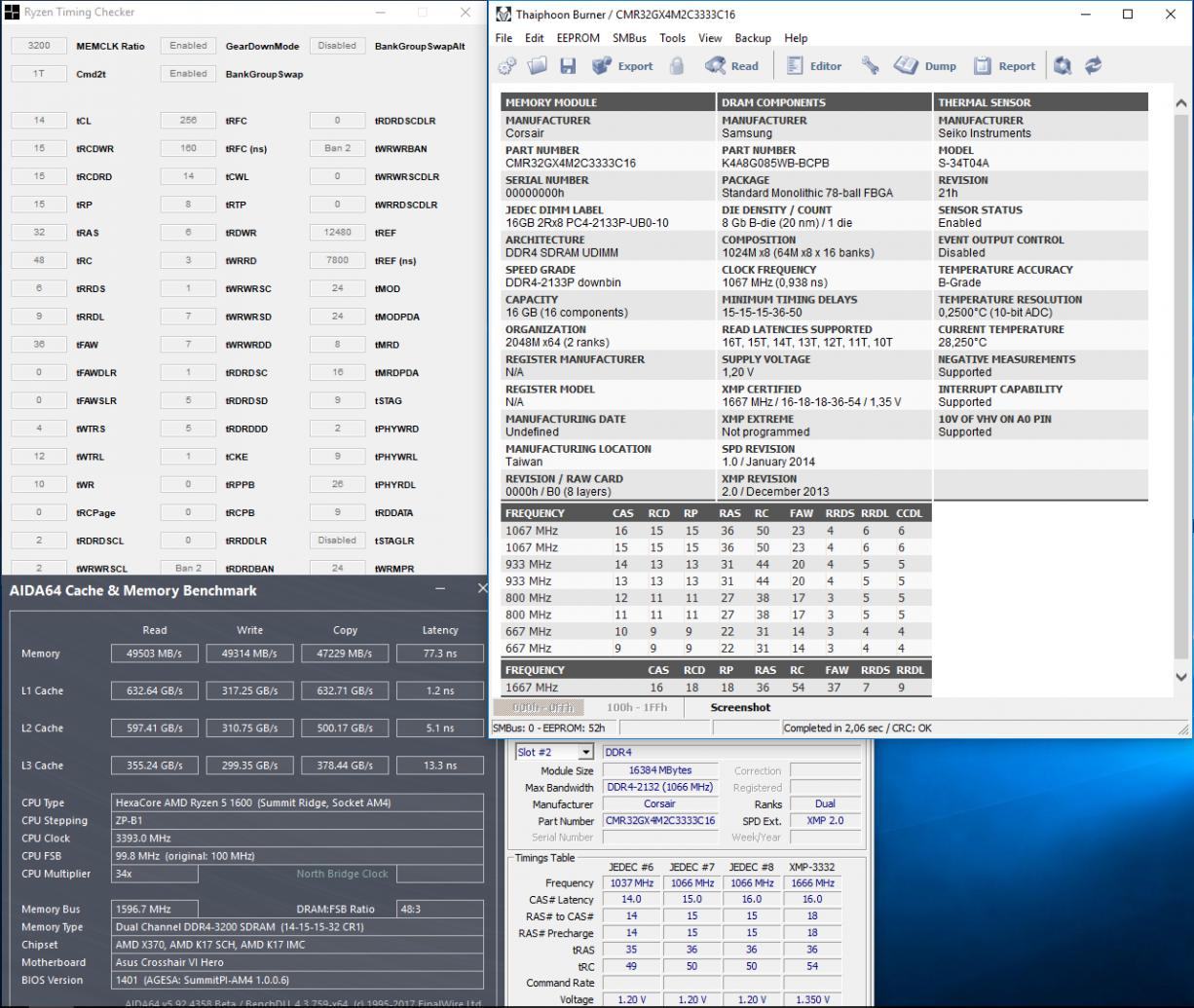
Task: Click the Max Bandwidth DDR4-2132 field
Action: [660, 787]
